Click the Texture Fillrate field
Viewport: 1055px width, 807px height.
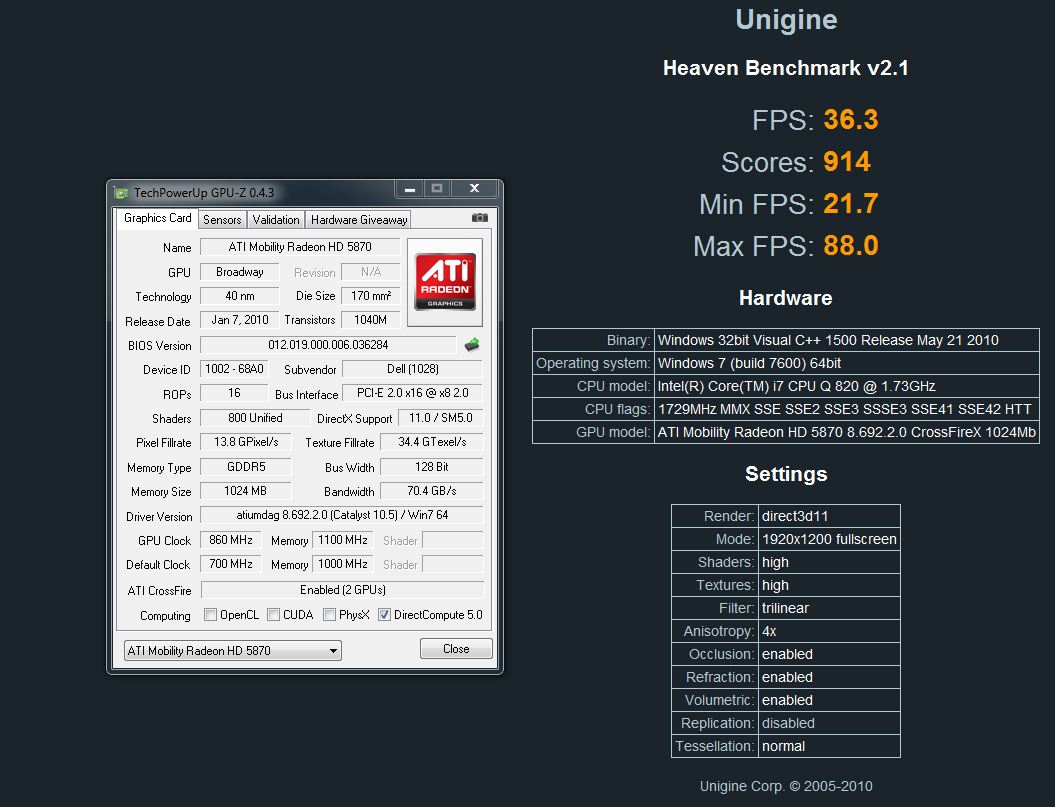click(x=432, y=442)
